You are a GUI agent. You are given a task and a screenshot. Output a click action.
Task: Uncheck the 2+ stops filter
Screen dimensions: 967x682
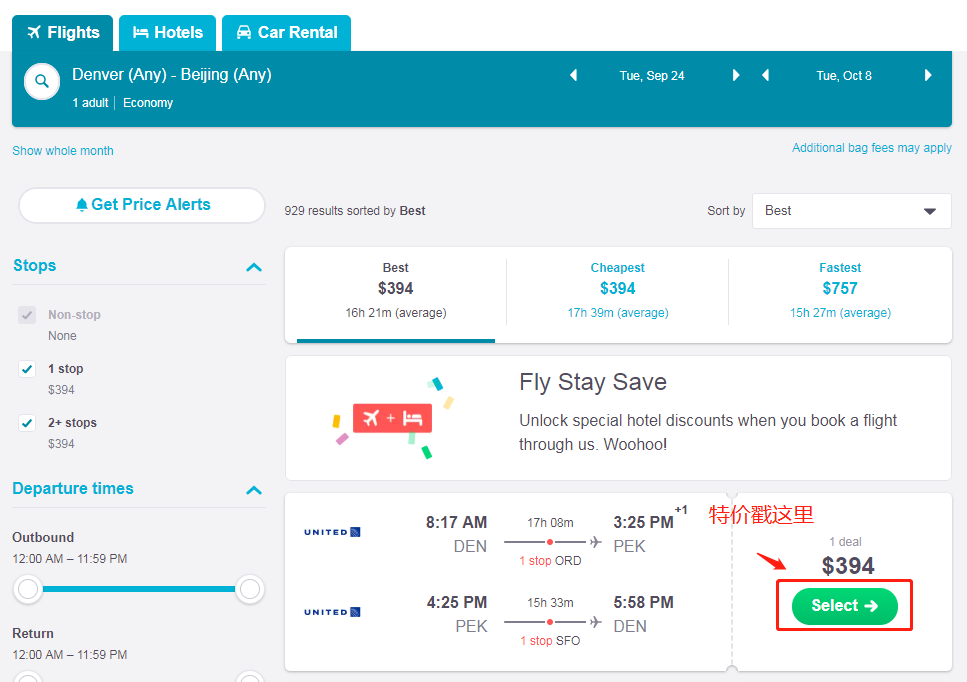pos(27,423)
